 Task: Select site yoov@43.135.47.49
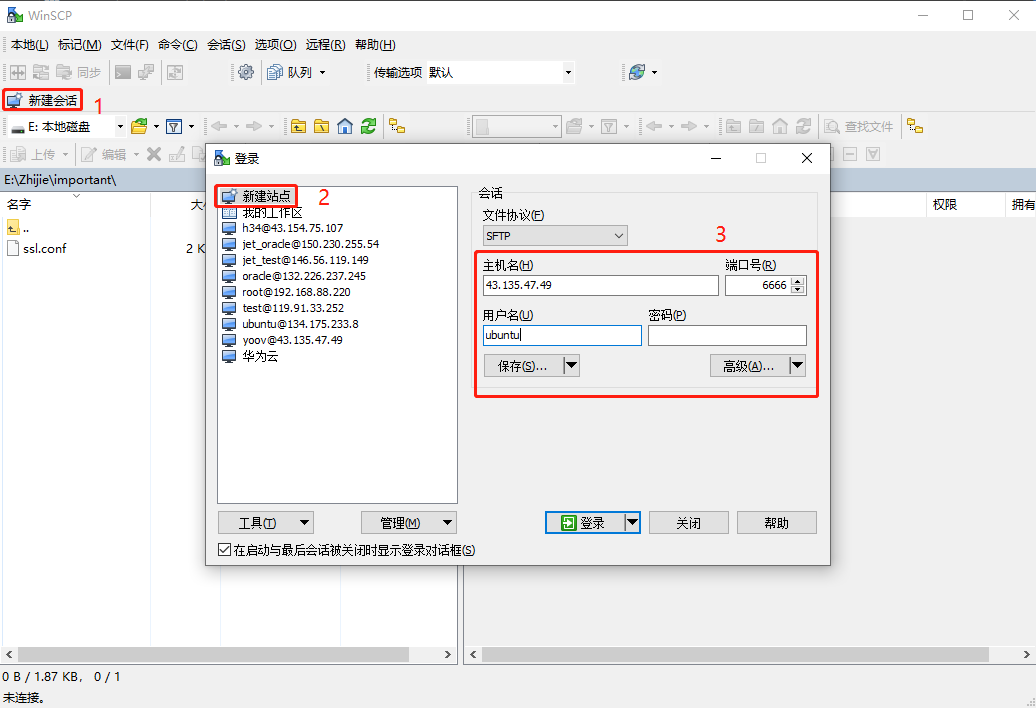tap(292, 340)
